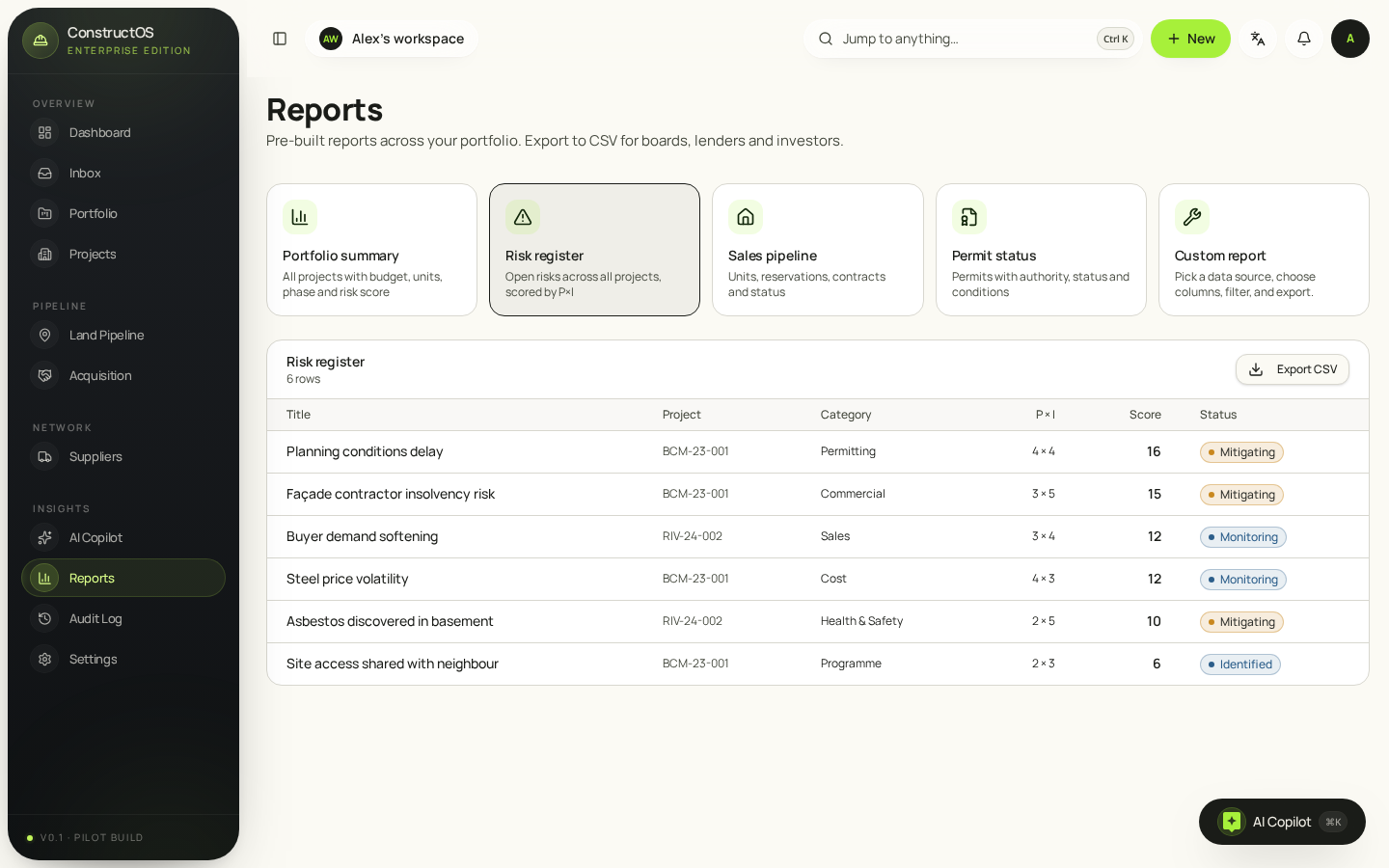Screen dimensions: 1389x868
Task: Select Reports in the sidebar
Action: (x=123, y=578)
